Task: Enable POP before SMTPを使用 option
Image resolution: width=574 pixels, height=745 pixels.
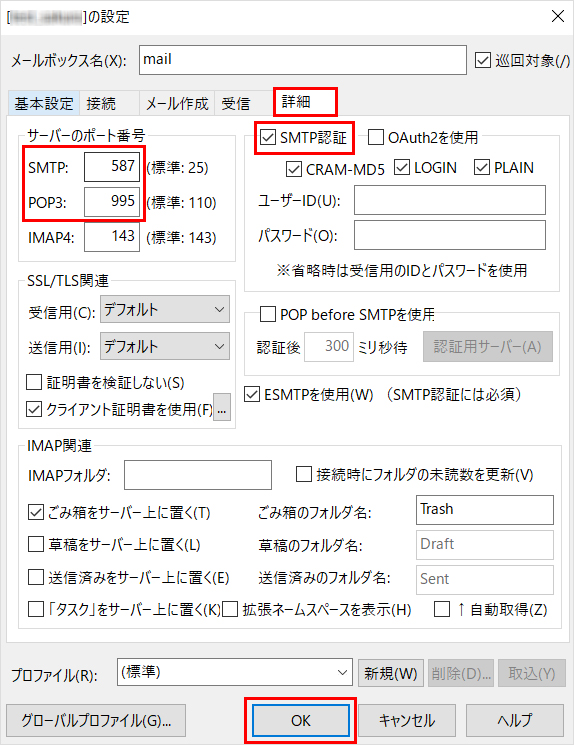Action: [x=268, y=314]
